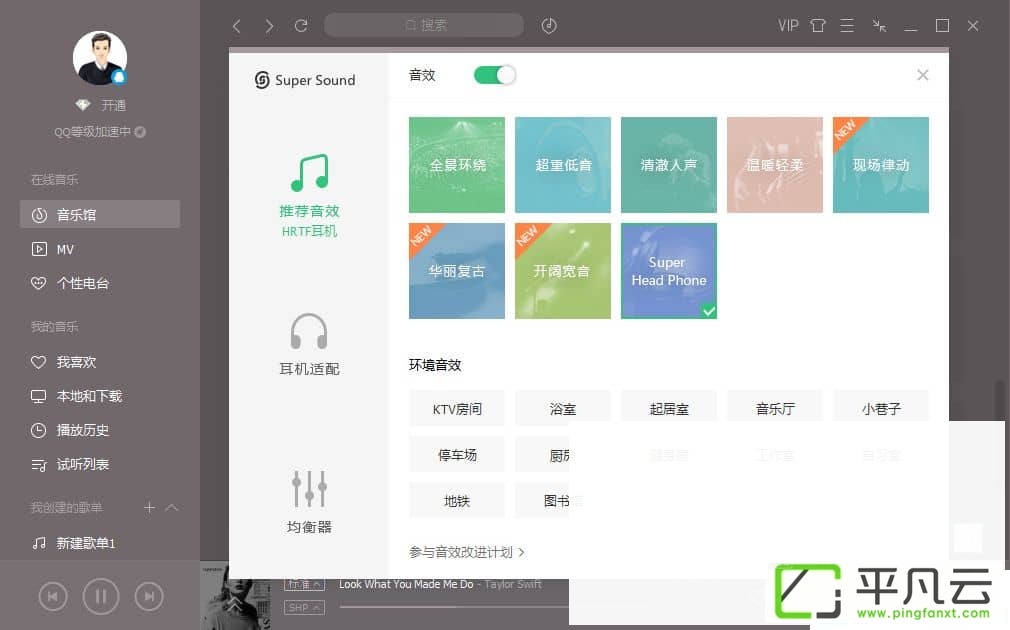Click QQ等级加速中 status text
This screenshot has width=1010, height=630.
[x=92, y=132]
